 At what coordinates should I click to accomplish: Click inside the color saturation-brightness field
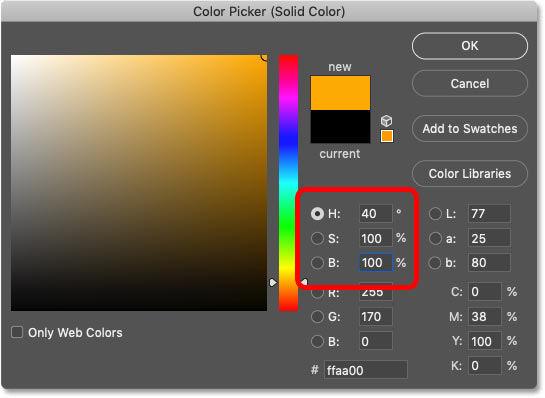click(x=139, y=183)
